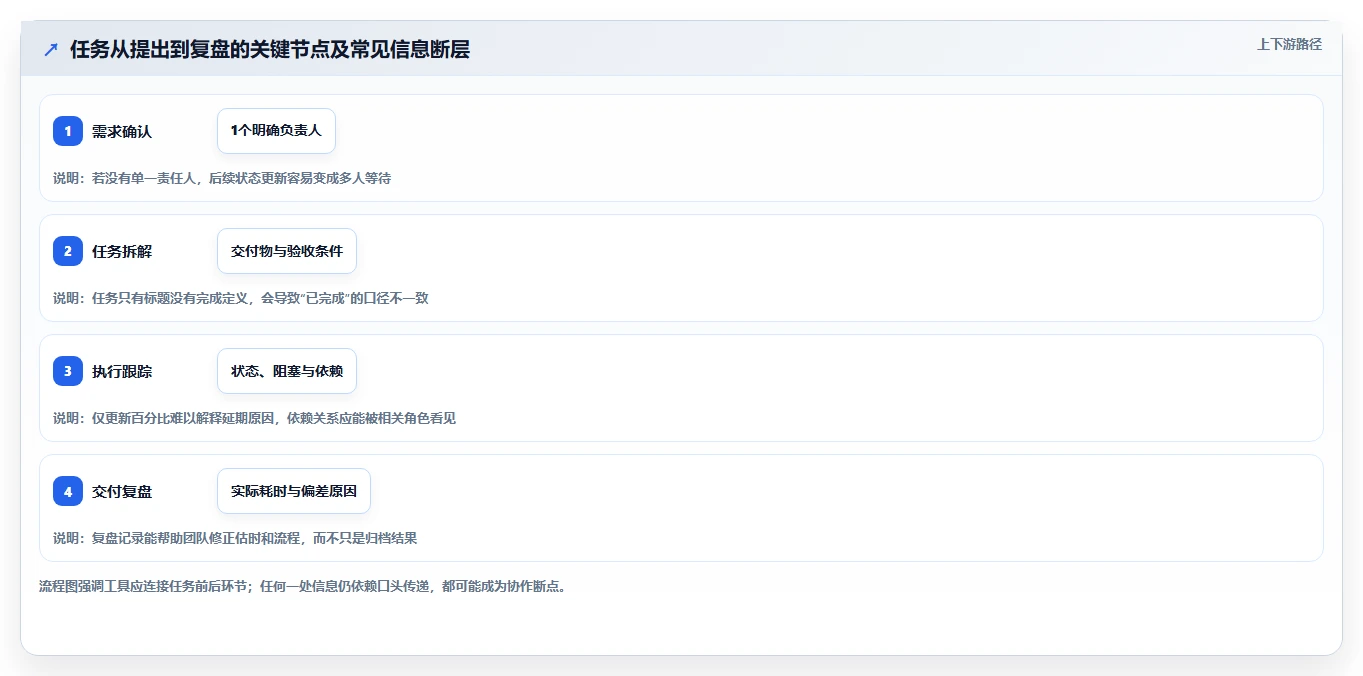Viewport: 1363px width, 676px height.
Task: Click the 任务拆解 step title
Action: (x=122, y=251)
